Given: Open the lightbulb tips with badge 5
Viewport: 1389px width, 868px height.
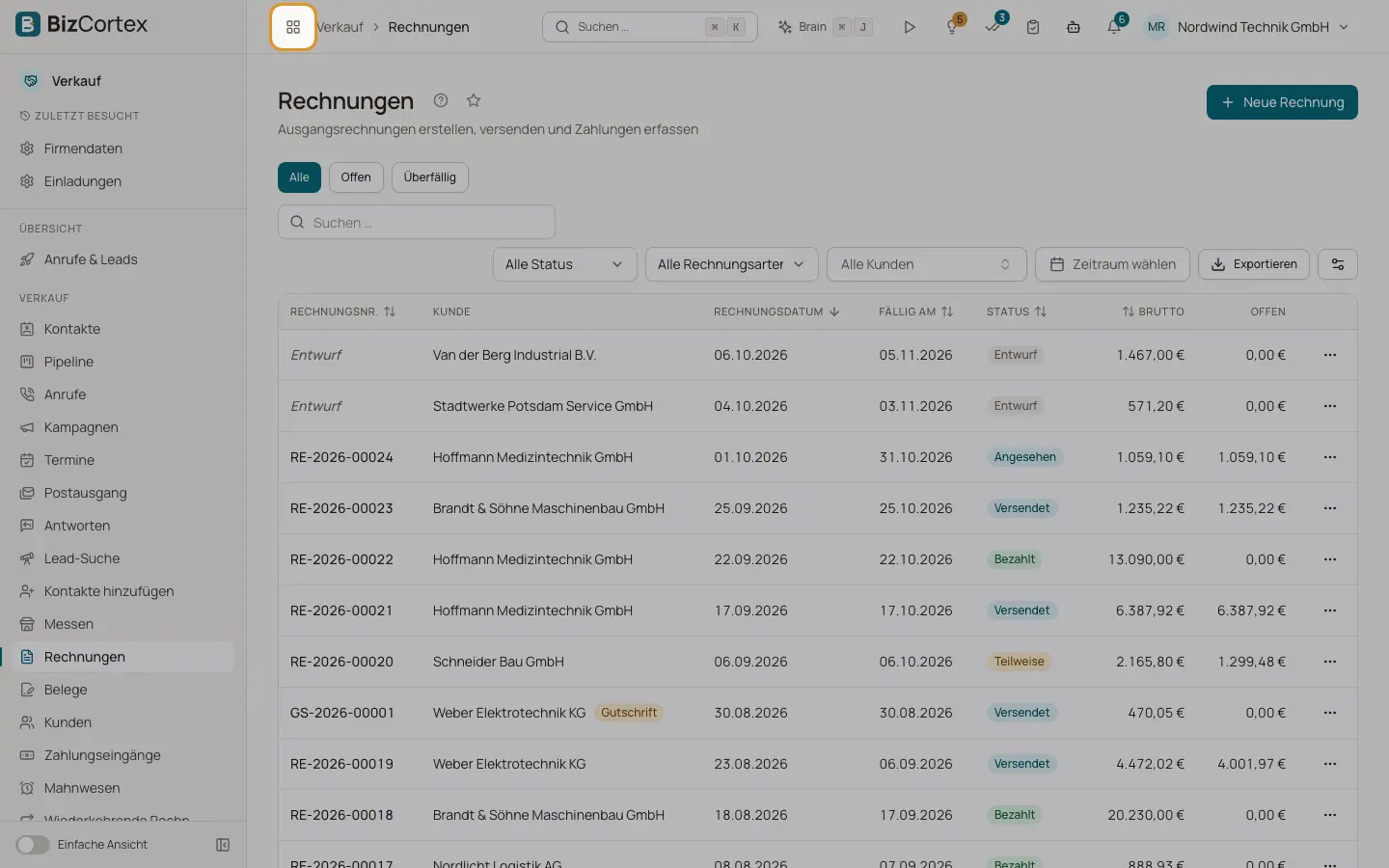Looking at the screenshot, I should 953,27.
